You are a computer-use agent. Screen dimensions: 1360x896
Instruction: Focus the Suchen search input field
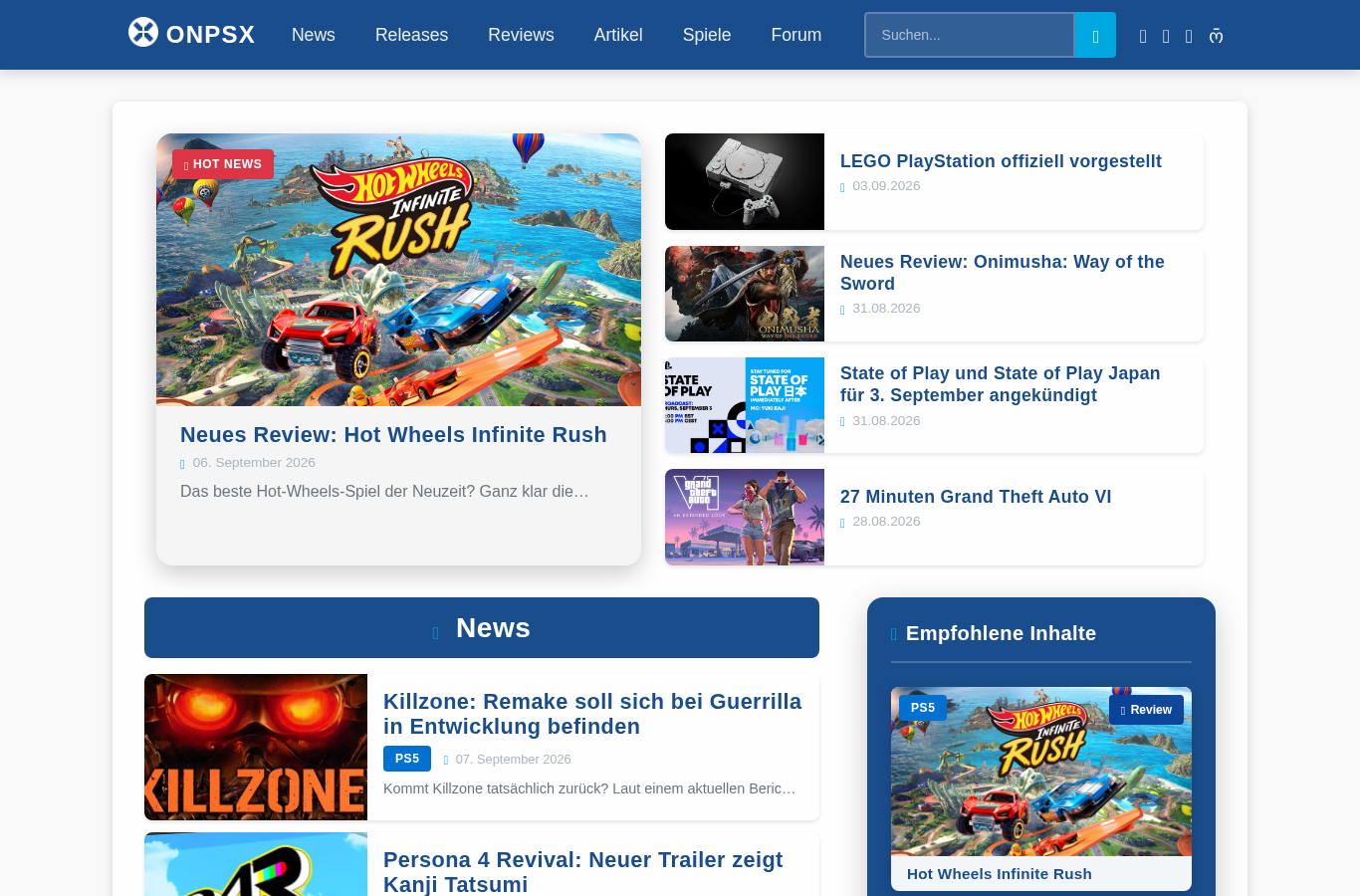coord(969,35)
